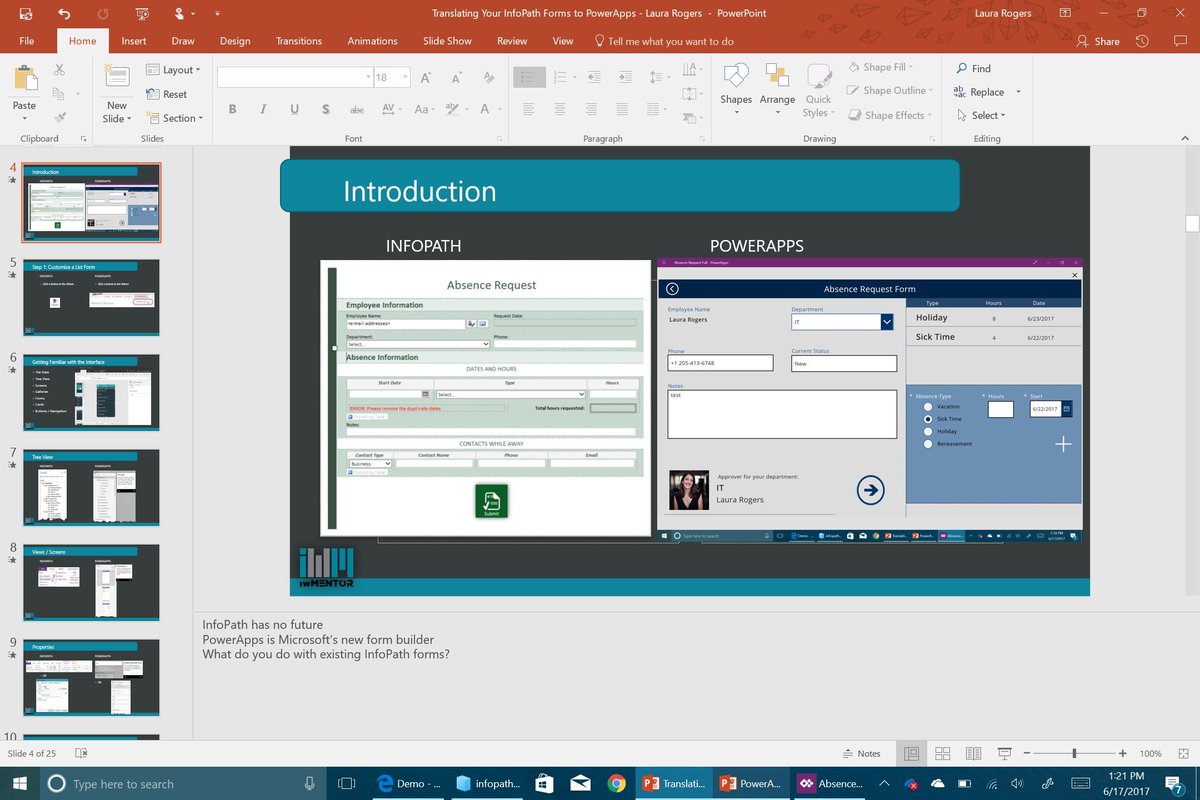Open the Animations ribbon tab
The height and width of the screenshot is (800, 1200).
click(x=372, y=41)
